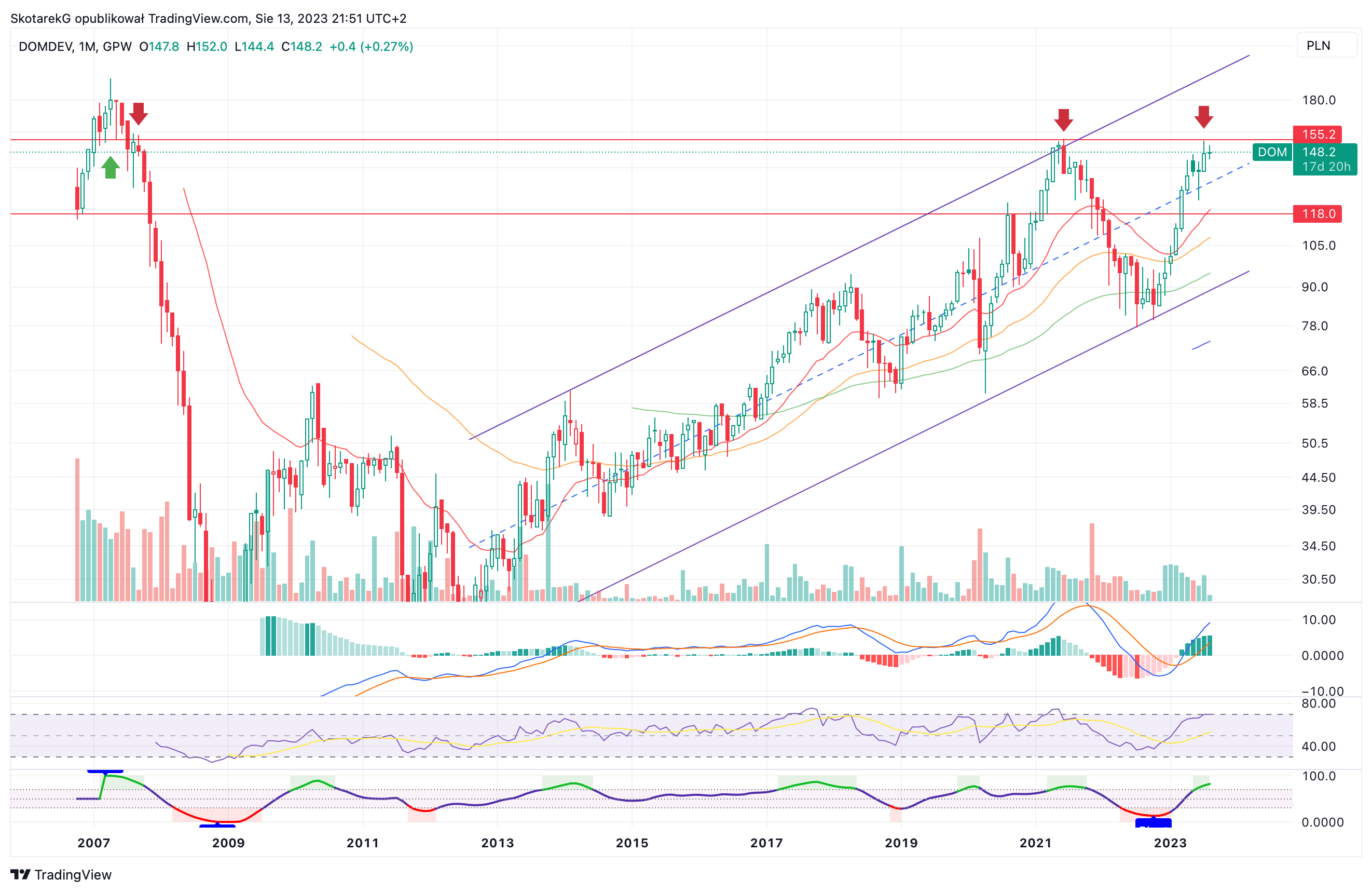
Task: Click the 180.0 price axis label
Action: pyautogui.click(x=1319, y=100)
